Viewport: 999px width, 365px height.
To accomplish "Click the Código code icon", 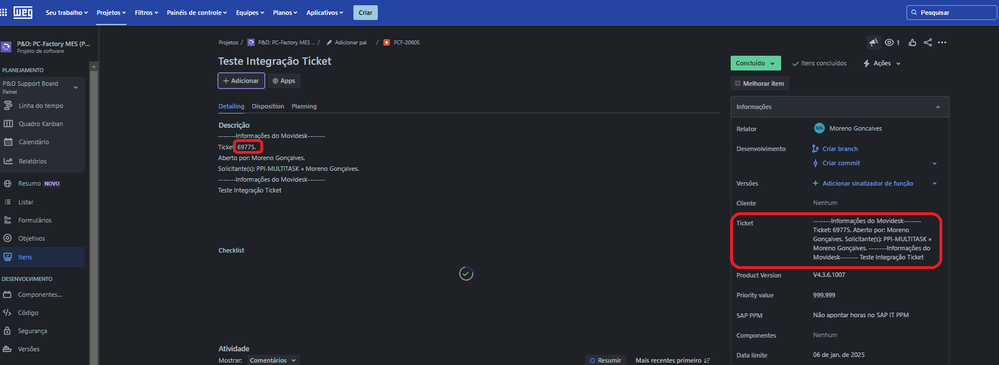I will click(8, 313).
